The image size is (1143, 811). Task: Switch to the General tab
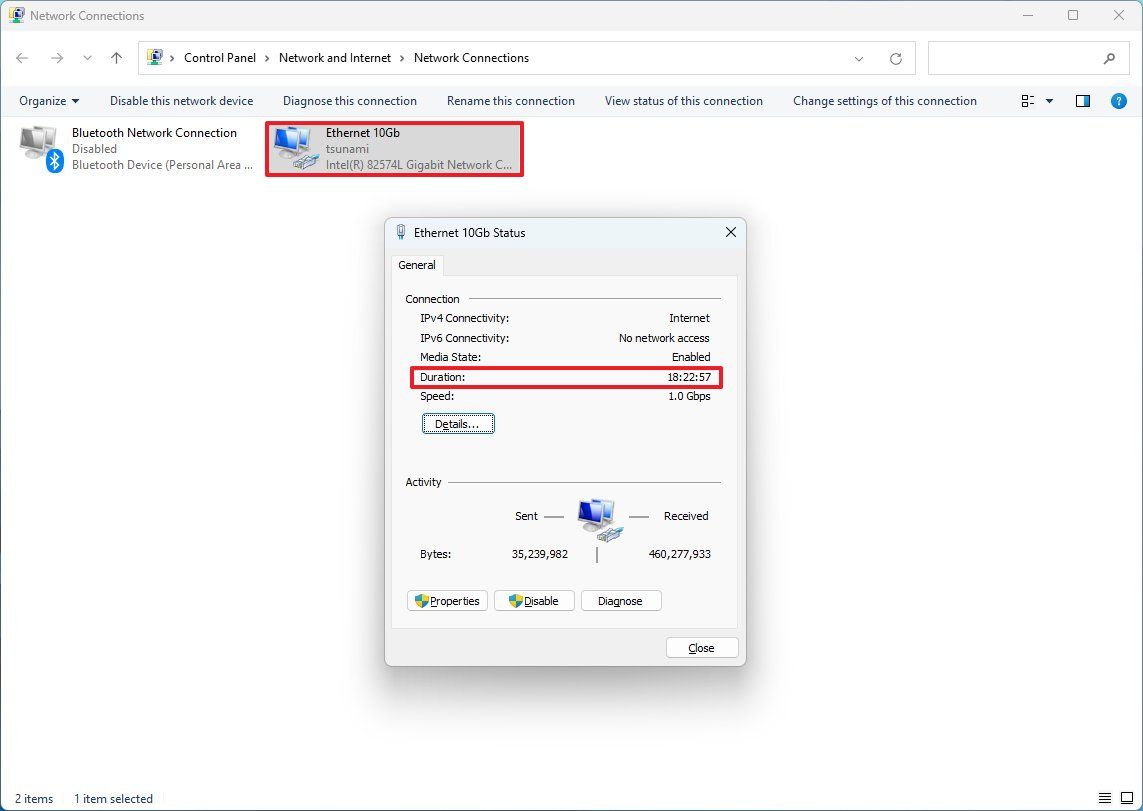[417, 265]
